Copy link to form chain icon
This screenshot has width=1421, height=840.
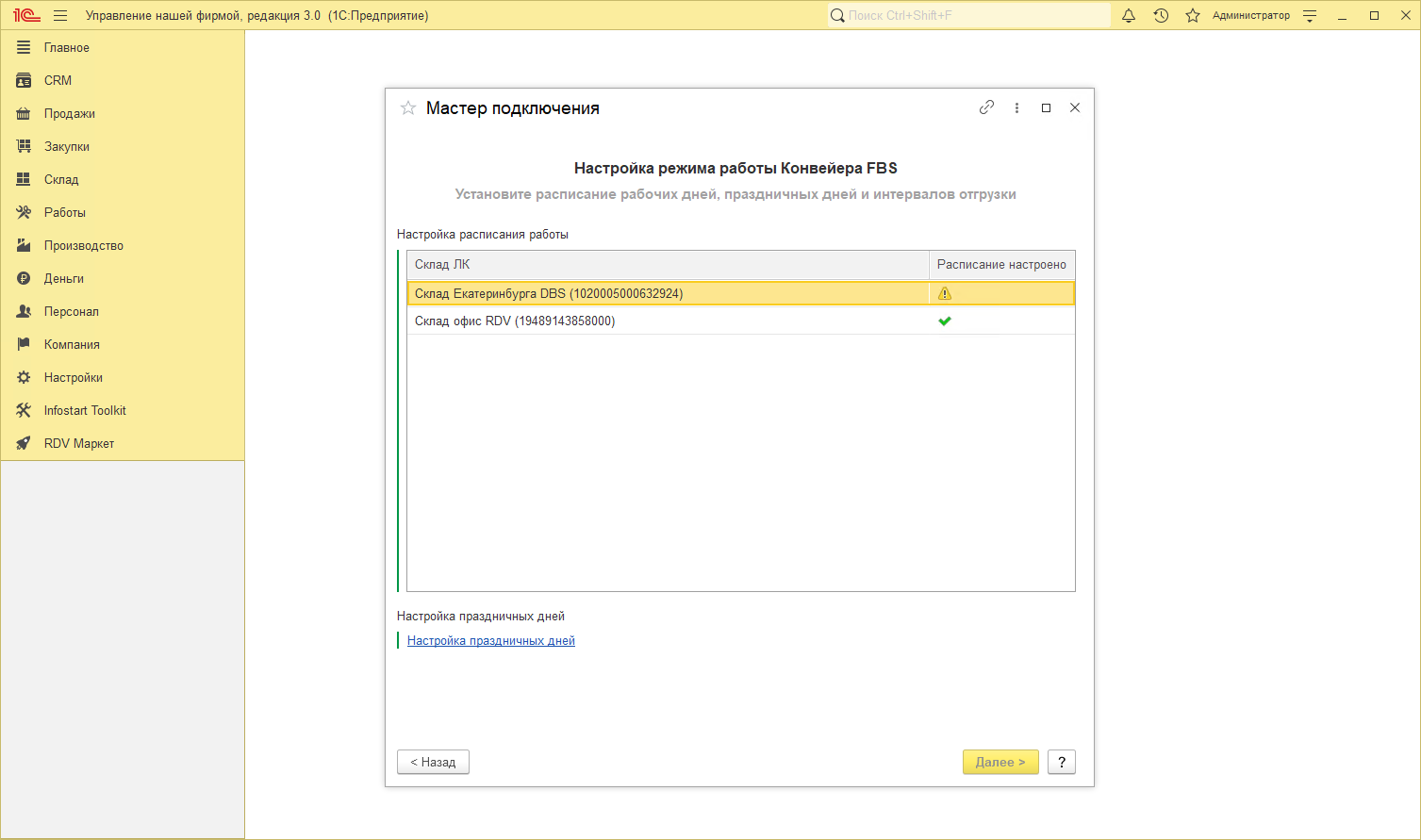[986, 107]
